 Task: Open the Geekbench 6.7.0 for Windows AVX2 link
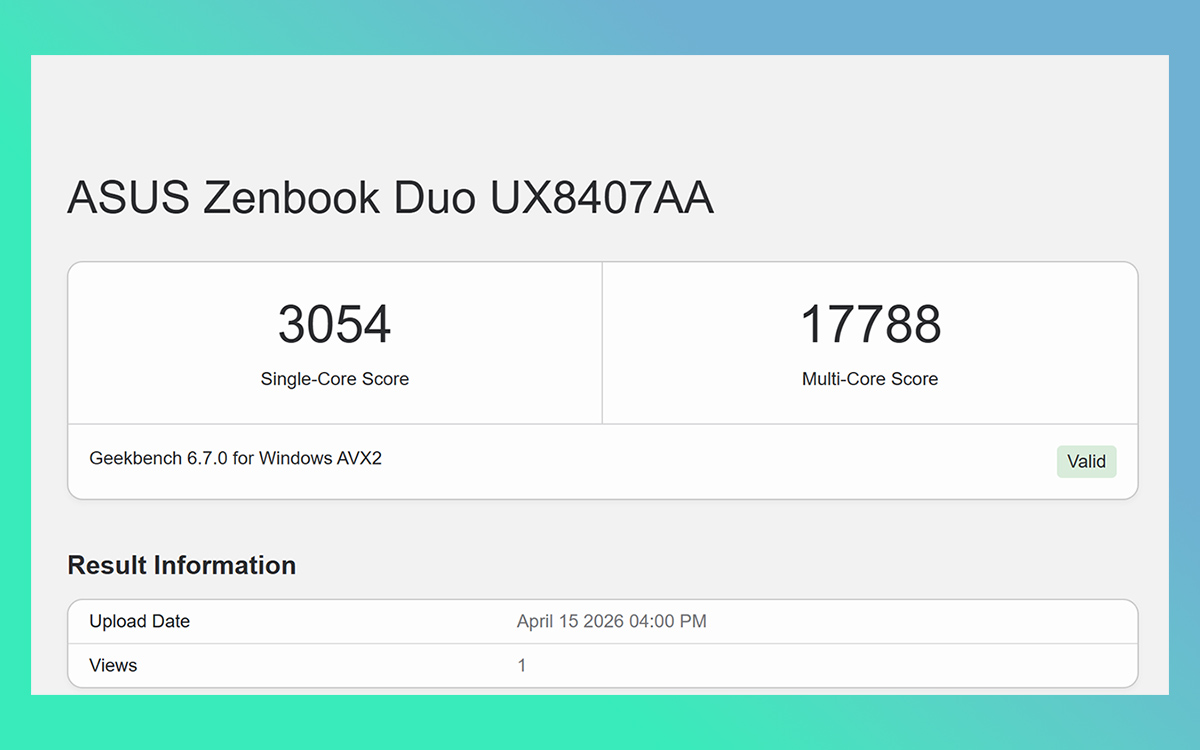(x=234, y=458)
